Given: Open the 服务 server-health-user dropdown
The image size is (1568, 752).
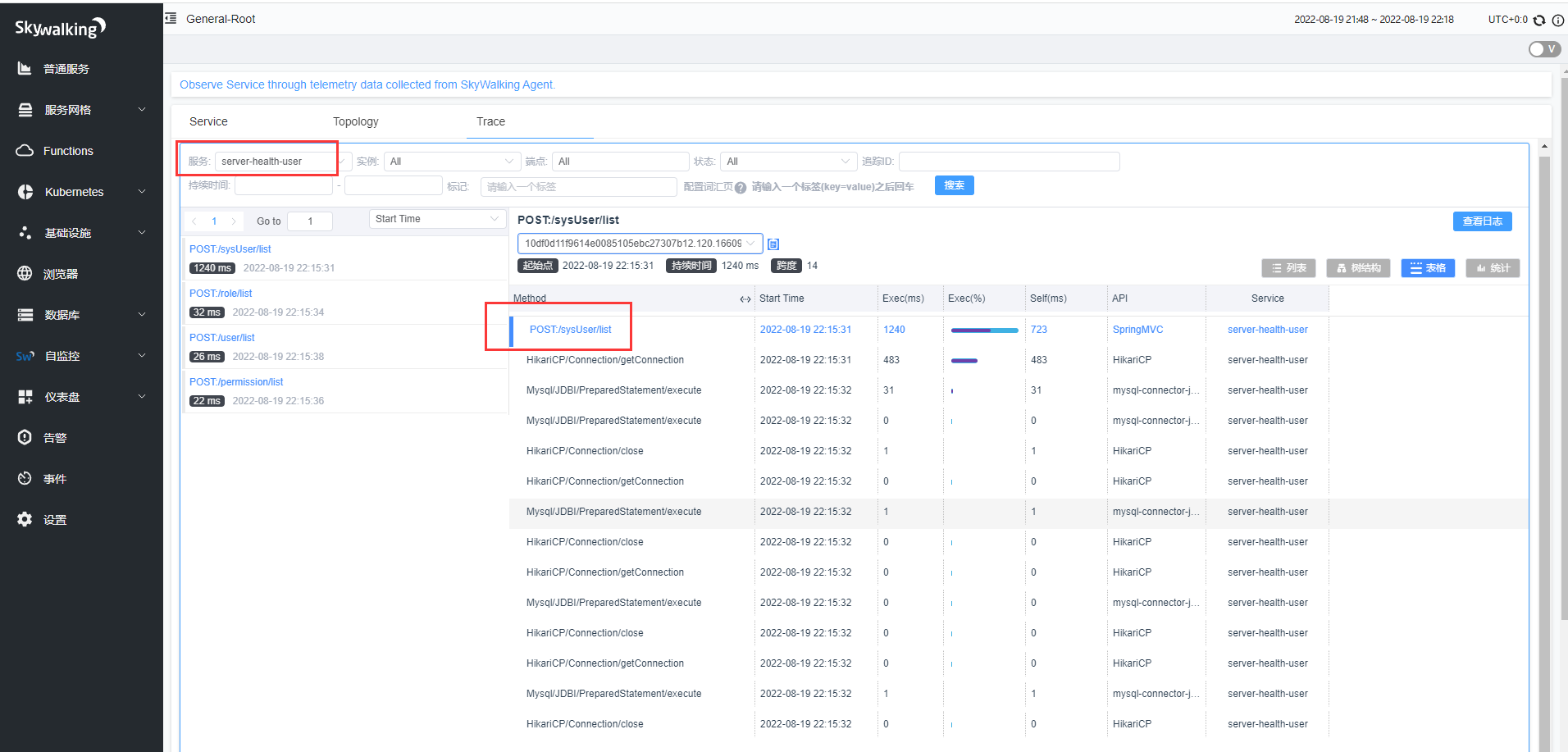Looking at the screenshot, I should pyautogui.click(x=283, y=162).
